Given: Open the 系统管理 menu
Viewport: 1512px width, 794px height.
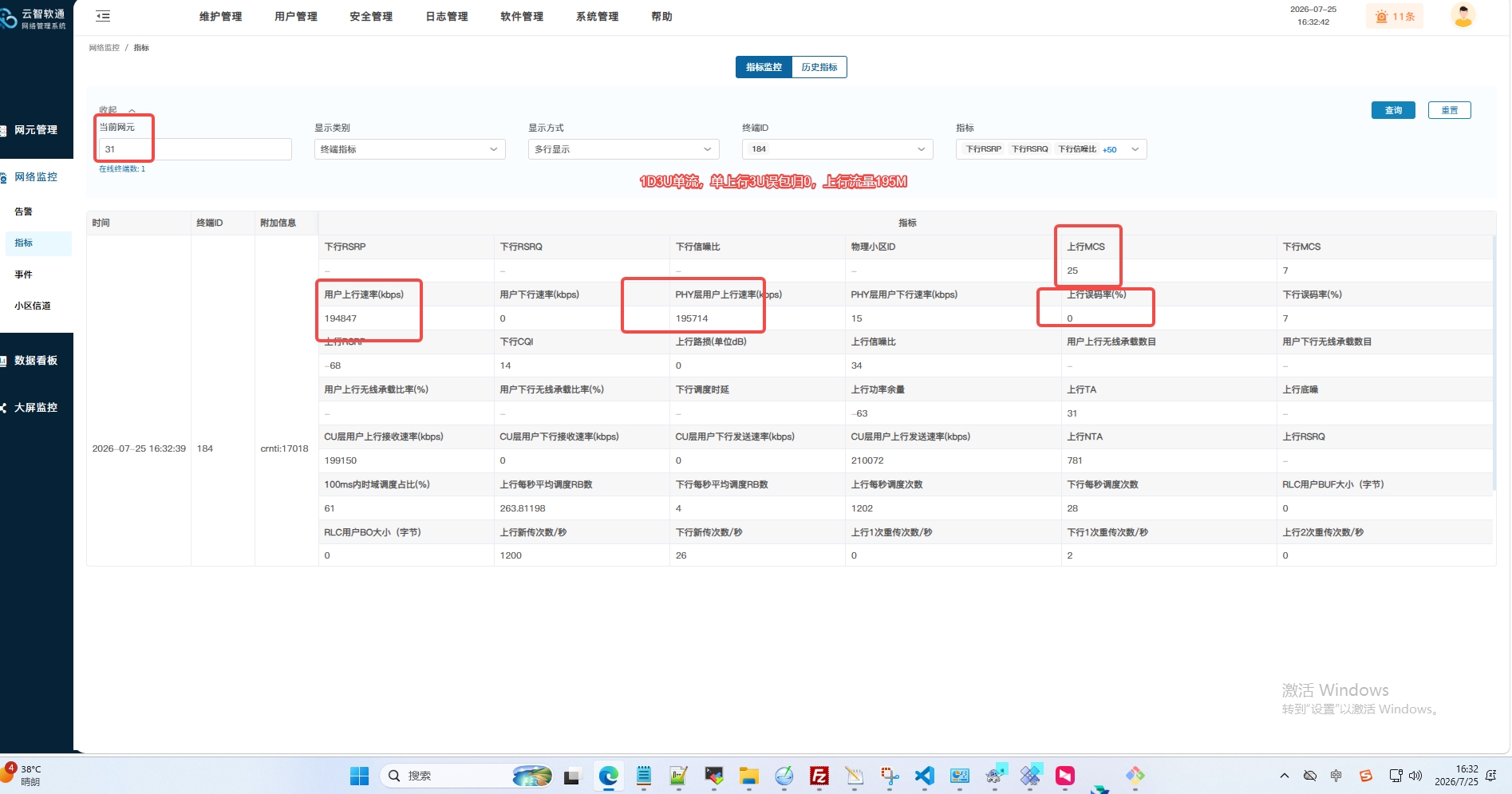Looking at the screenshot, I should point(598,16).
